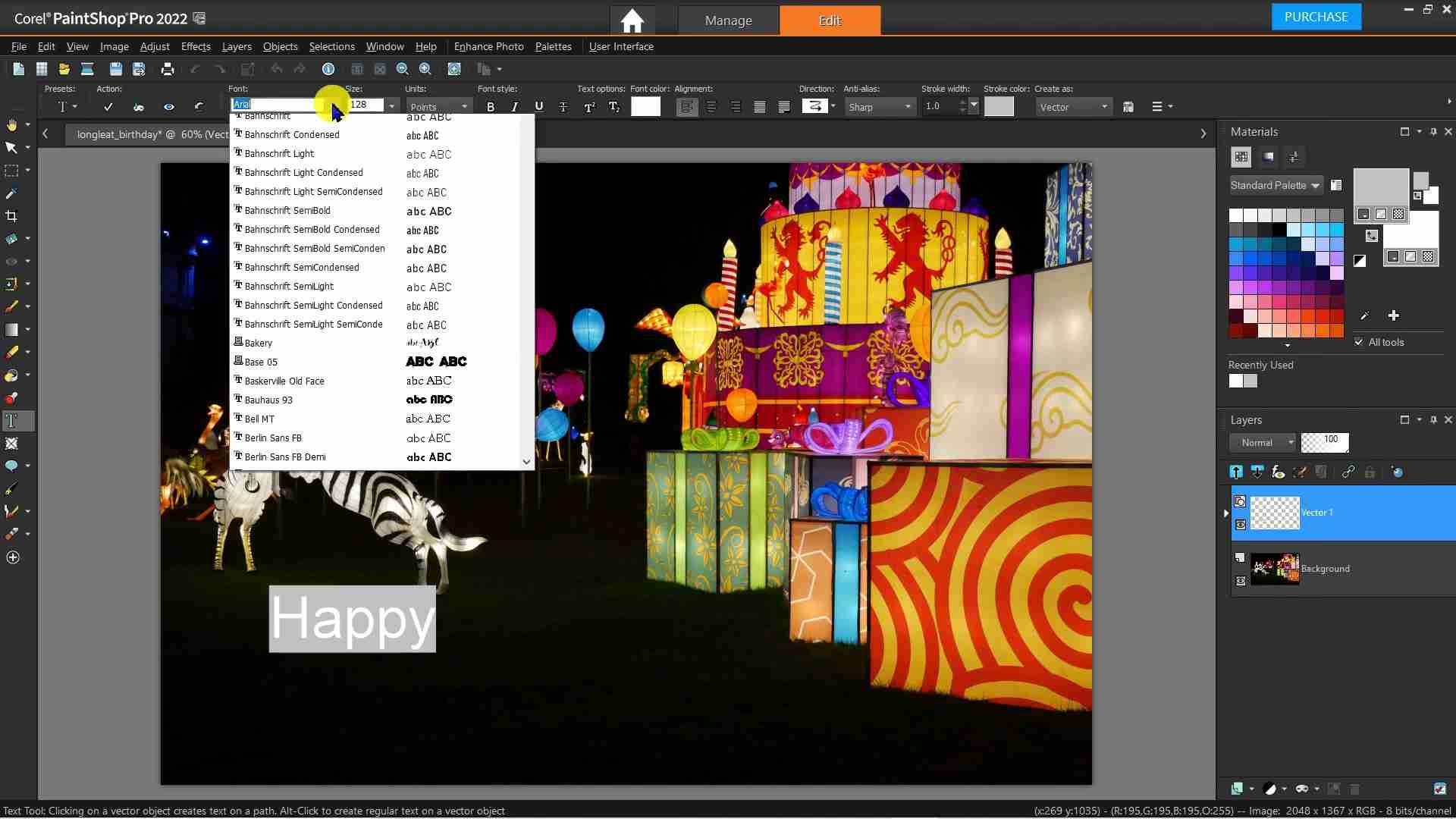1456x819 pixels.
Task: Open the Effects menu
Action: (195, 46)
